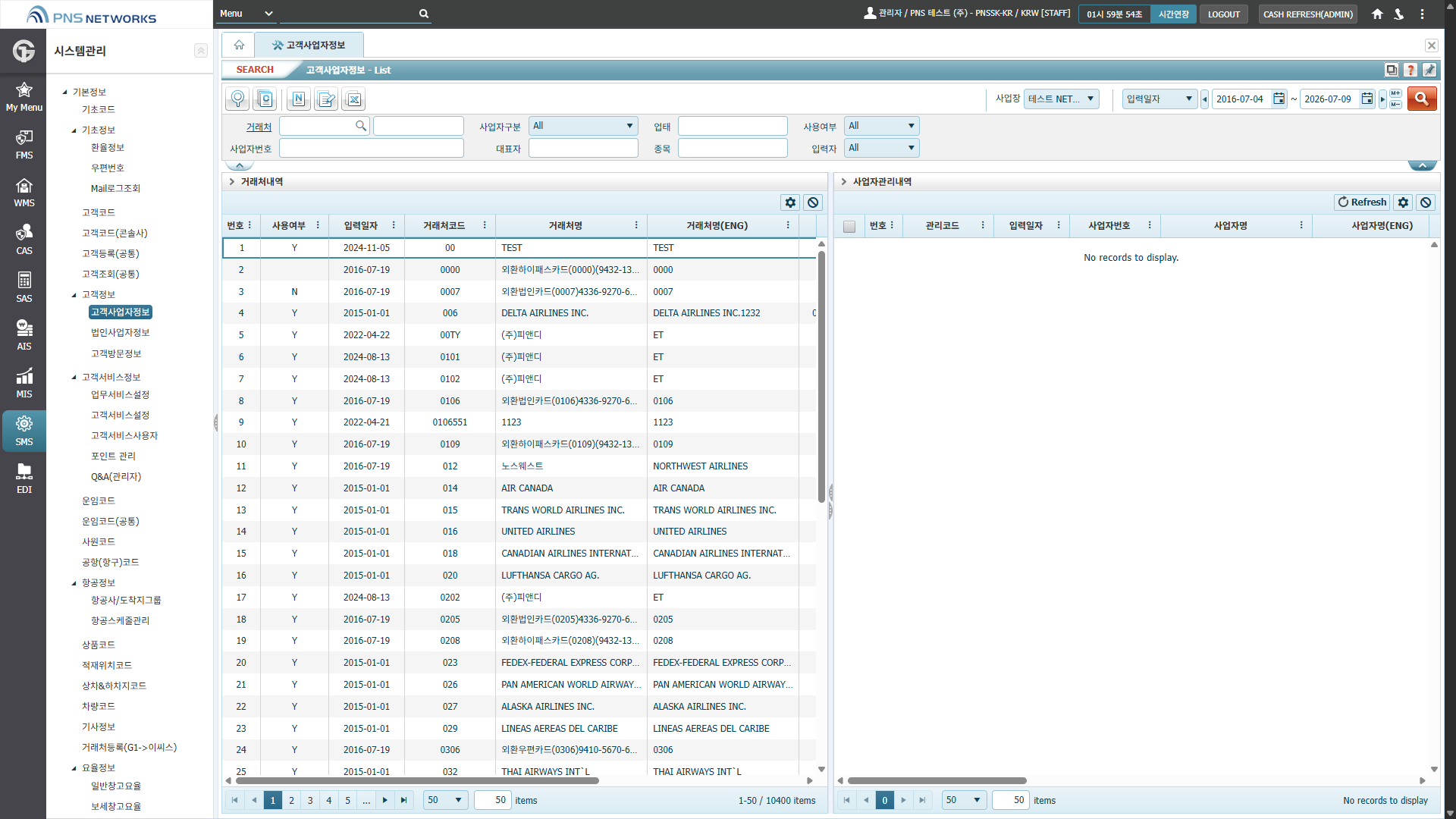This screenshot has height=819, width=1456.
Task: Click the new 'N' document toolbar icon
Action: (x=298, y=99)
